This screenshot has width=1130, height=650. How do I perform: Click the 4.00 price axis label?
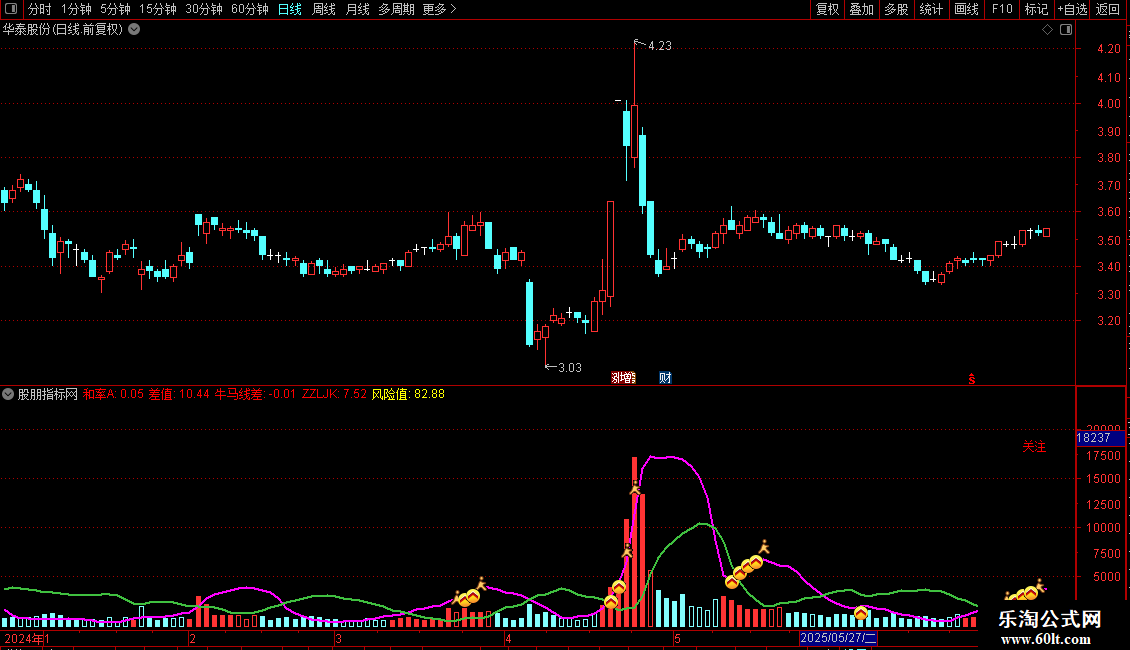(1108, 104)
